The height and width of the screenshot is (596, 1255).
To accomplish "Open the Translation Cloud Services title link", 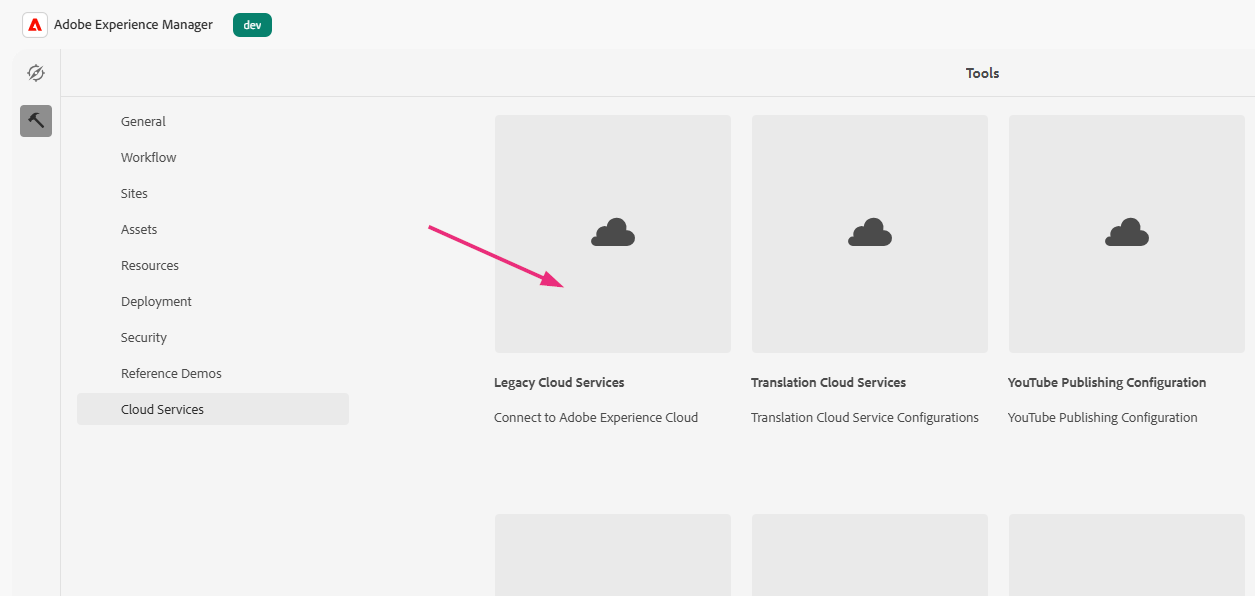I will [x=828, y=383].
